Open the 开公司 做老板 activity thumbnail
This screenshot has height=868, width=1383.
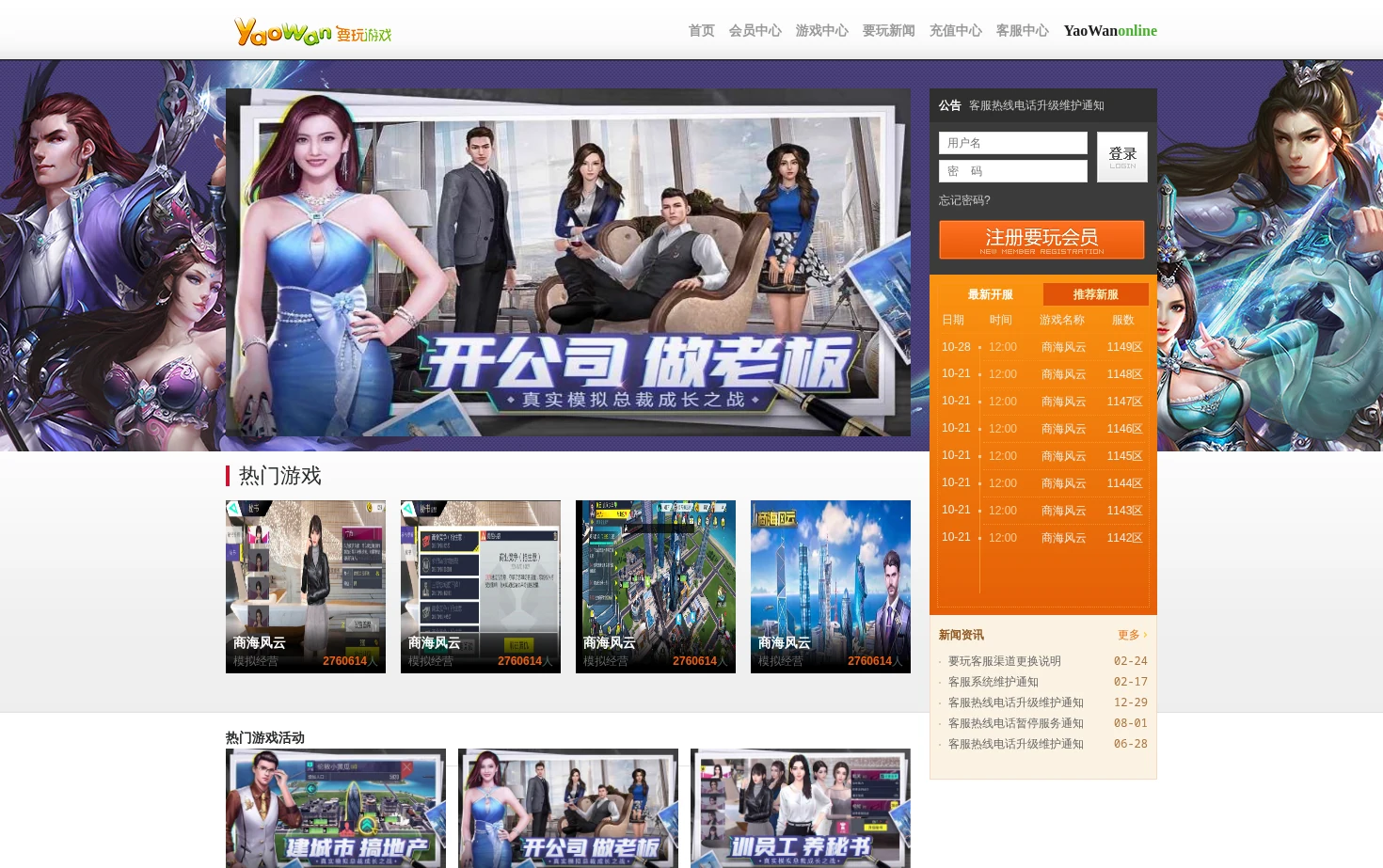click(568, 808)
